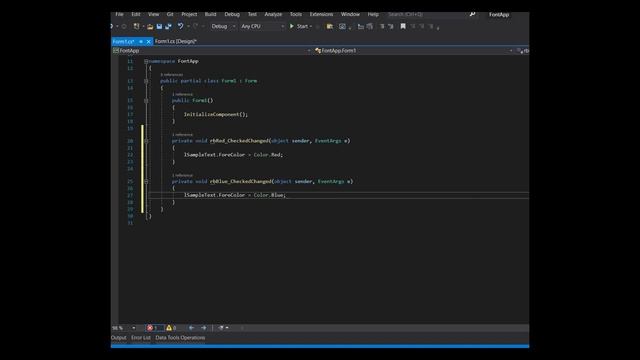Open the Help menu
640x360 pixels.
coord(373,14)
